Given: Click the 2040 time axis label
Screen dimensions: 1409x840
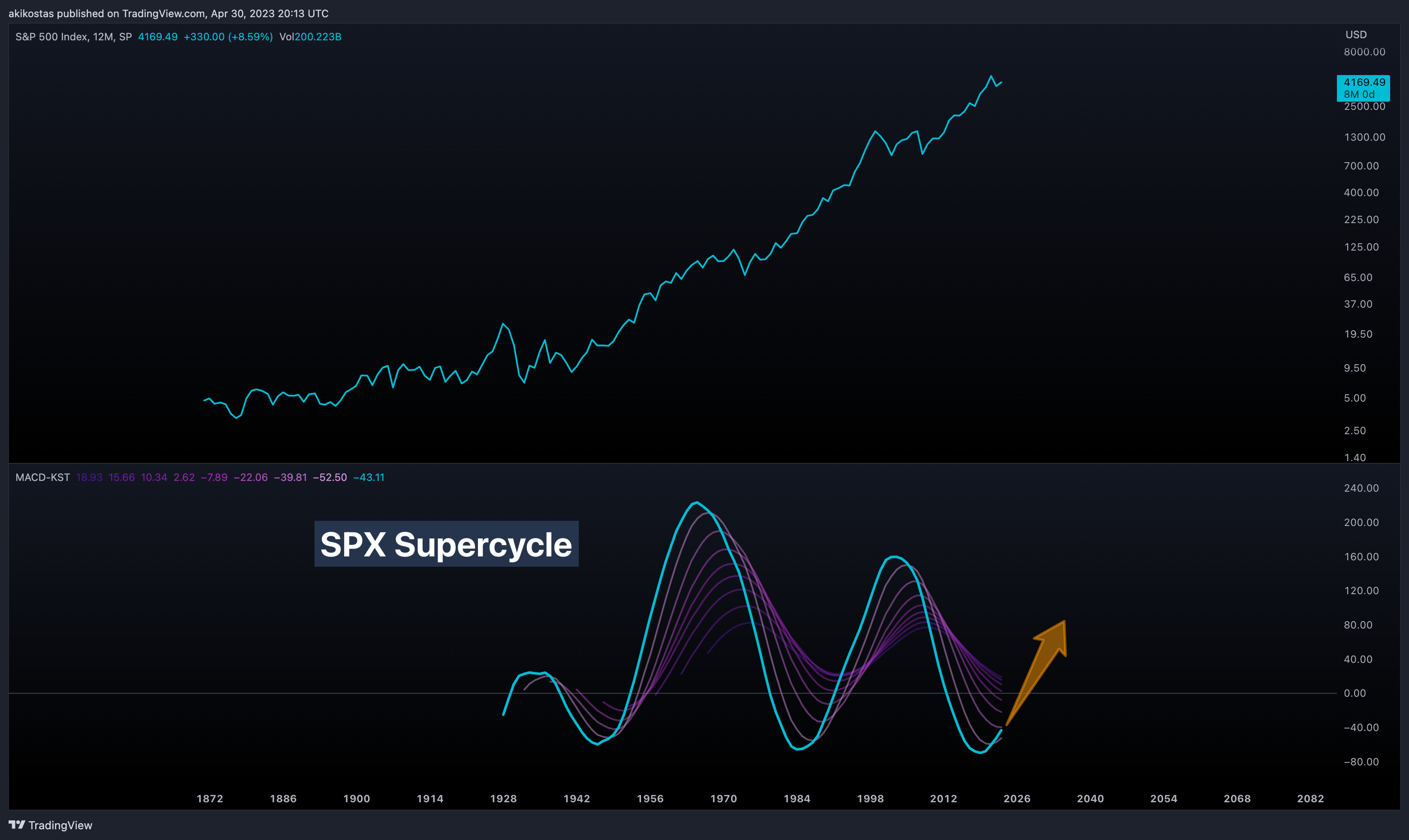Looking at the screenshot, I should pos(1090,799).
